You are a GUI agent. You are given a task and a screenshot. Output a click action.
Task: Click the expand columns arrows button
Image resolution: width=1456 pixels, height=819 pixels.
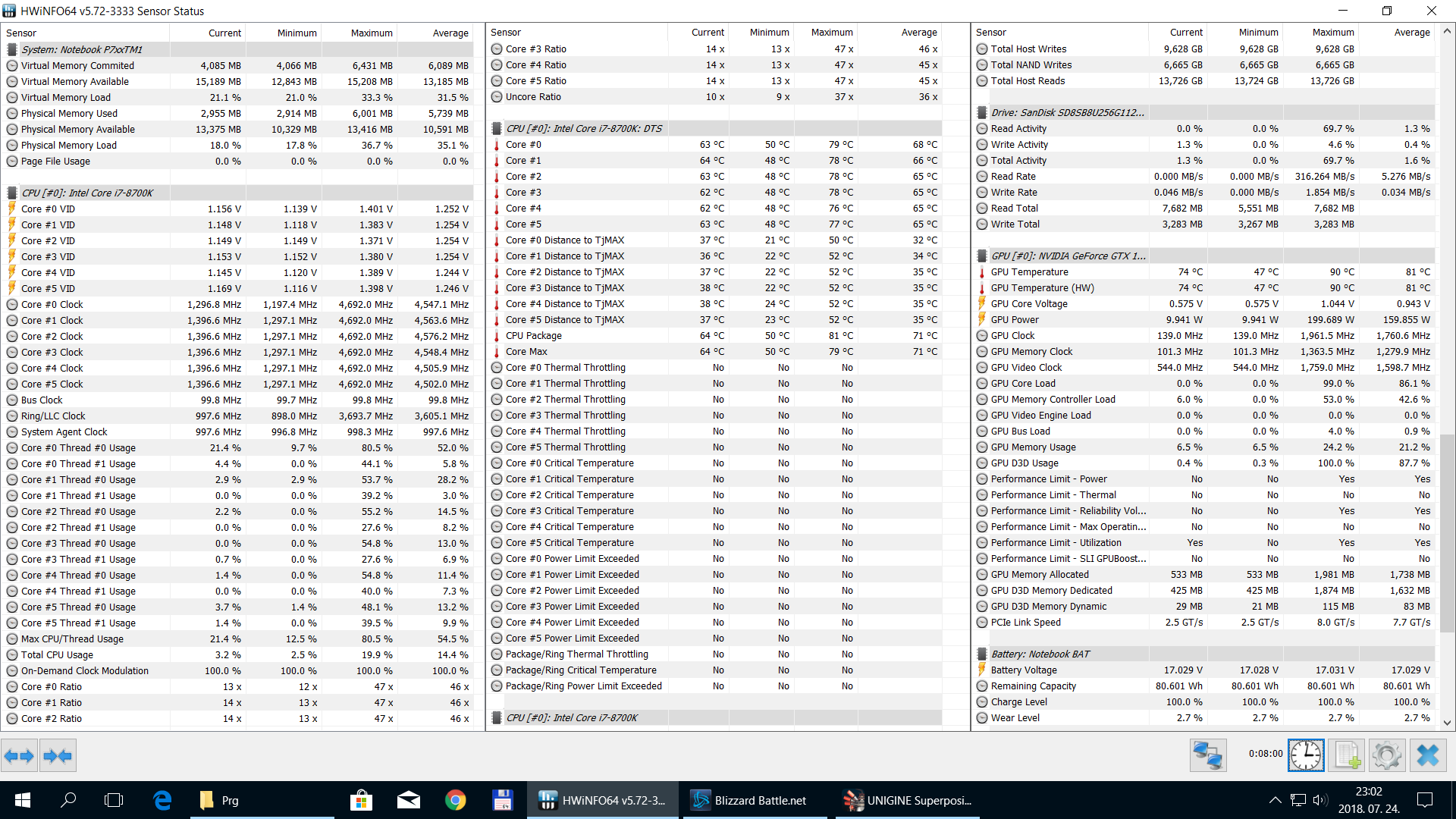19,755
